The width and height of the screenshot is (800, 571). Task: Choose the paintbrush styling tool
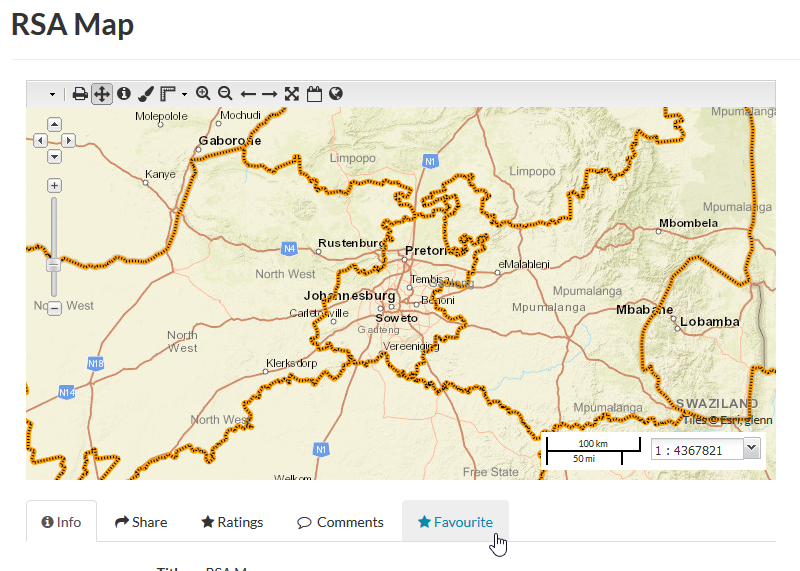coord(146,94)
